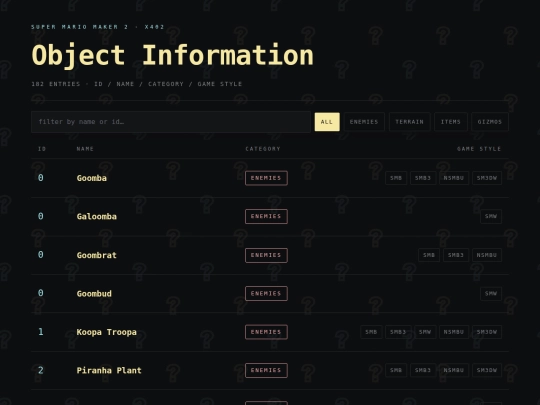Click the ENEMIES badge in the Galoomba row
Image resolution: width=540 pixels, height=405 pixels.
coord(266,217)
